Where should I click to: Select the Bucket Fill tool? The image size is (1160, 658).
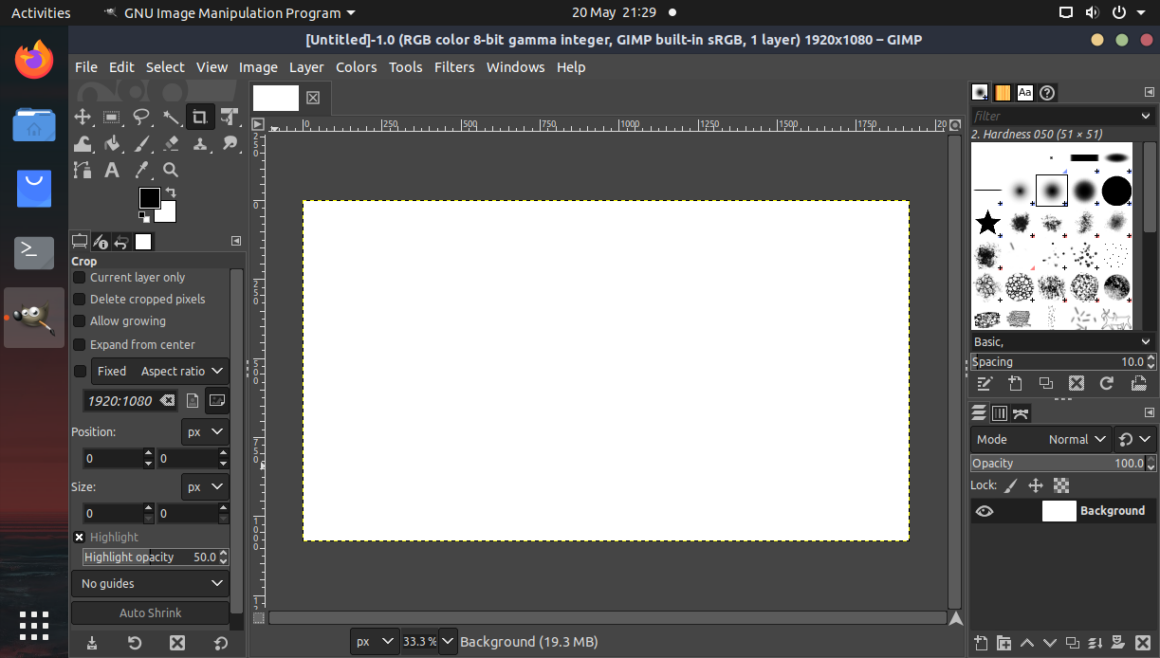tap(112, 143)
